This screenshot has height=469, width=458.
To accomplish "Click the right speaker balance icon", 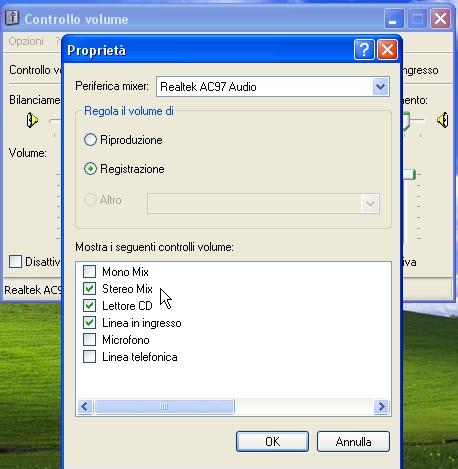I will coord(443,120).
